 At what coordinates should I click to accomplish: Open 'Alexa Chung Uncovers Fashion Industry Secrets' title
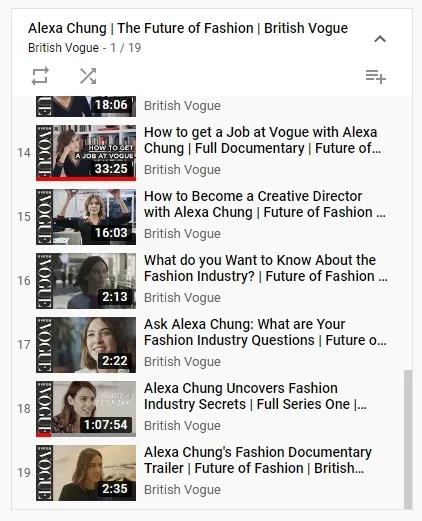pos(255,396)
